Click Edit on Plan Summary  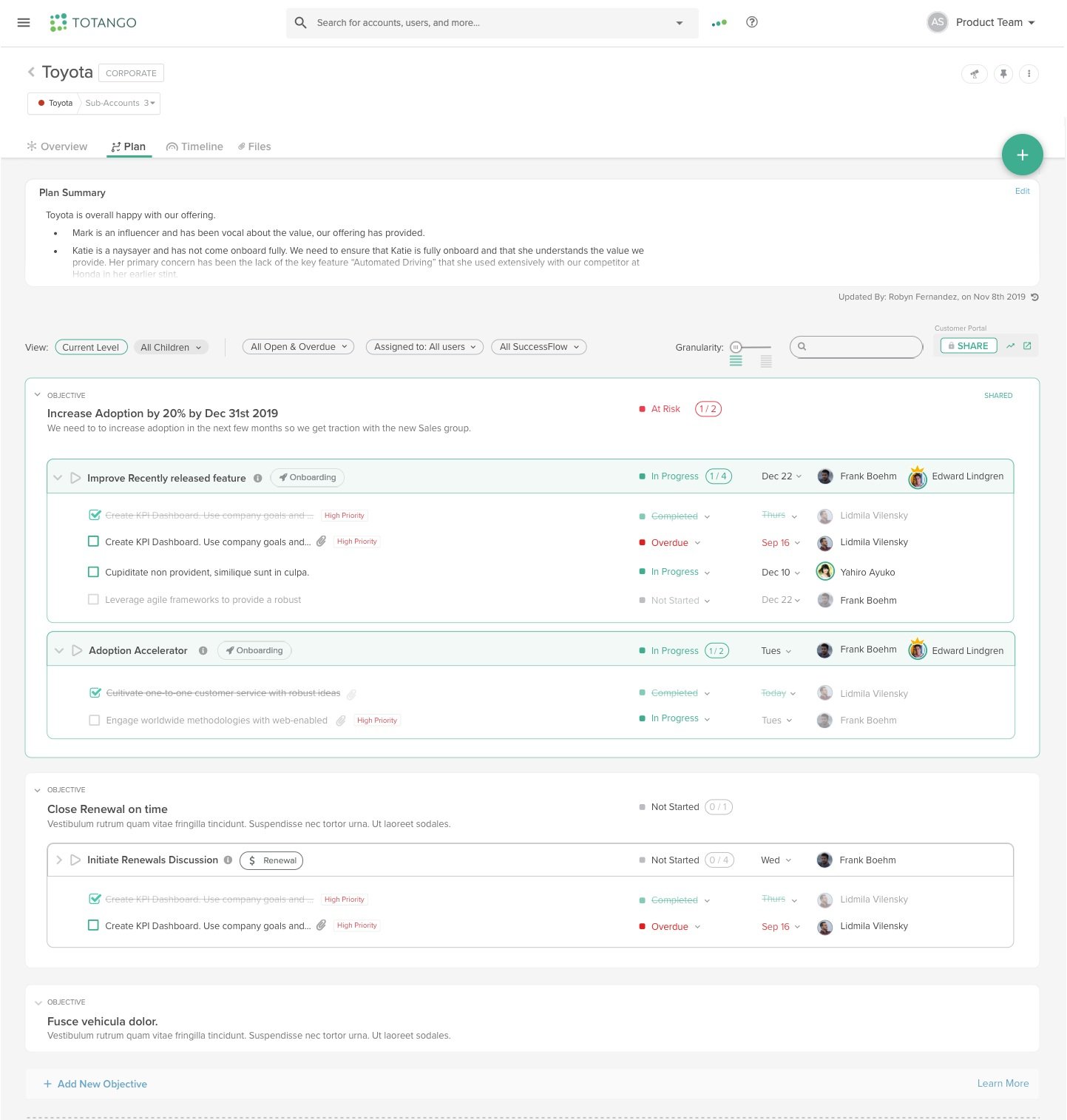[x=1022, y=191]
